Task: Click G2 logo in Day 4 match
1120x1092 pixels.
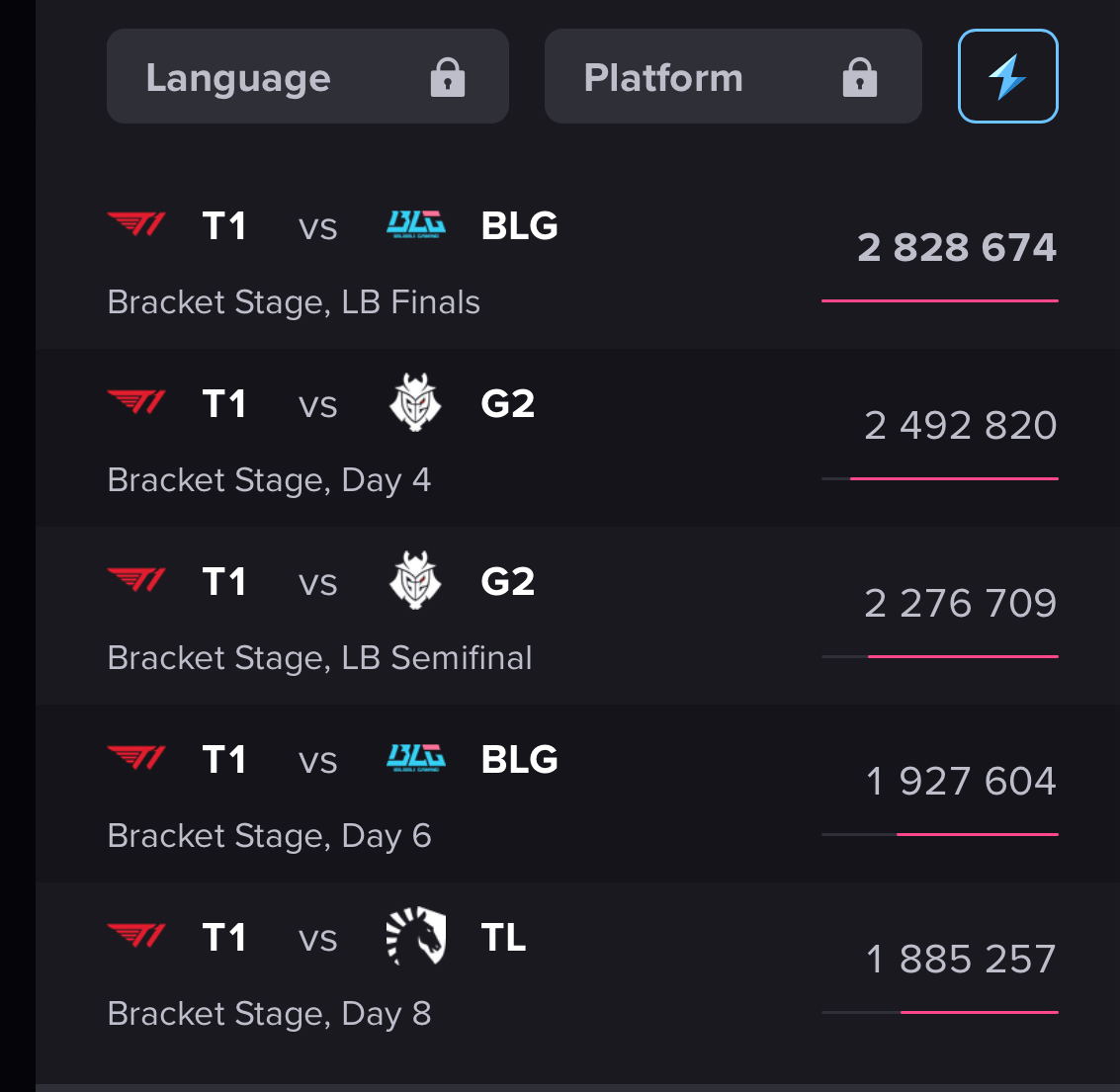Action: pos(415,403)
